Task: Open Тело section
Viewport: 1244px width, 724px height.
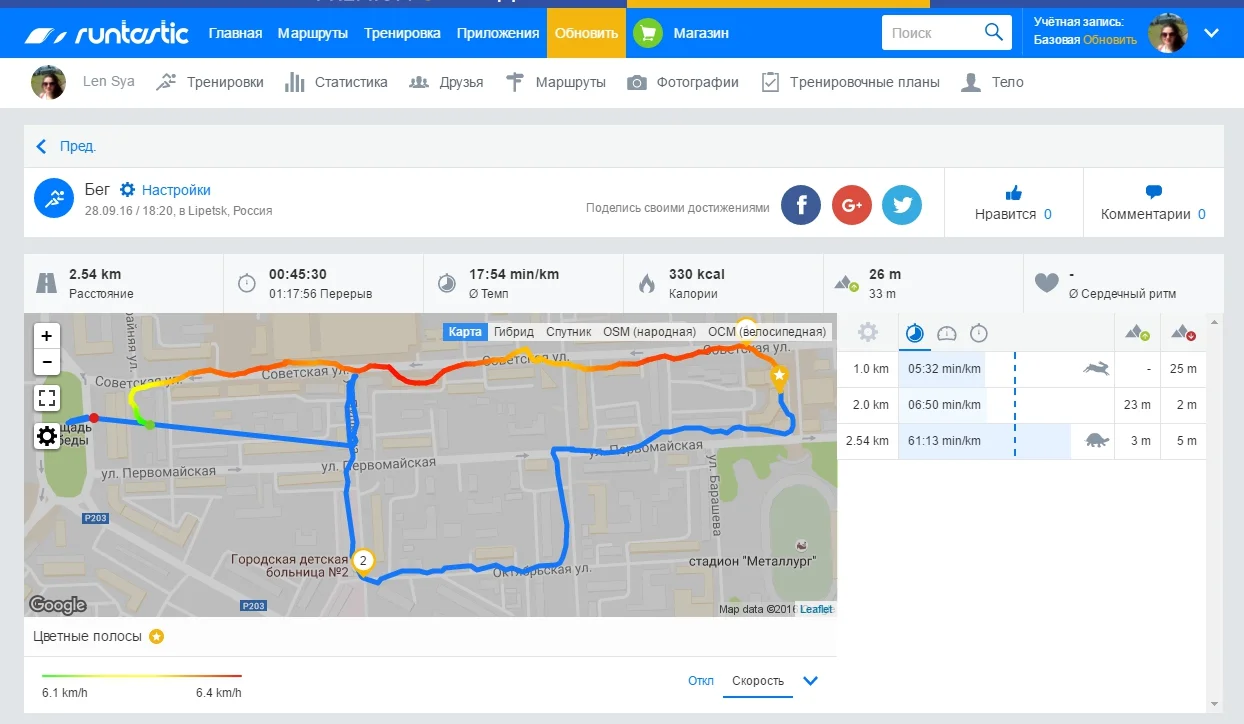Action: pos(992,82)
